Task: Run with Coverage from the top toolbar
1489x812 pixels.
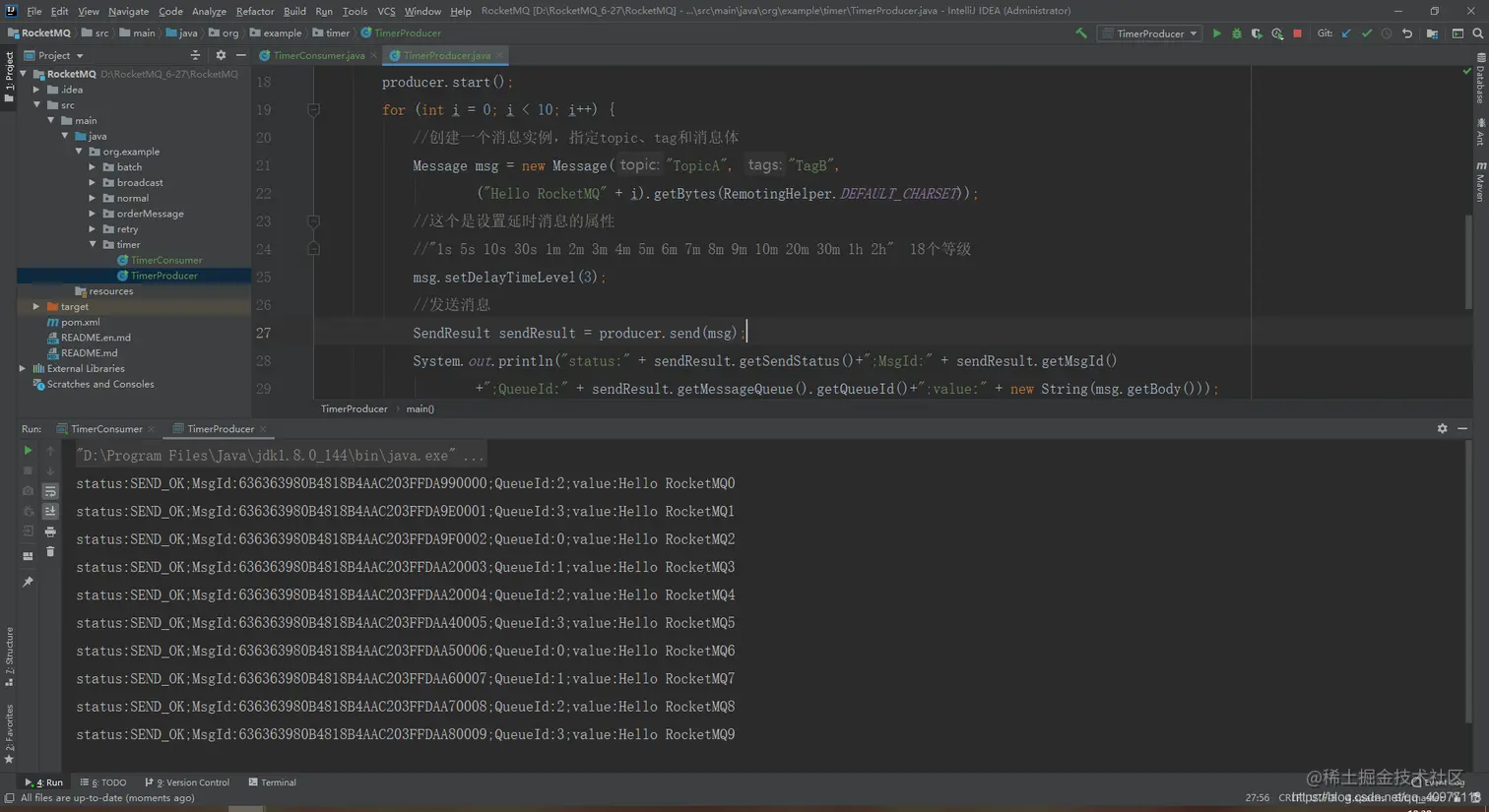Action: [x=1257, y=33]
